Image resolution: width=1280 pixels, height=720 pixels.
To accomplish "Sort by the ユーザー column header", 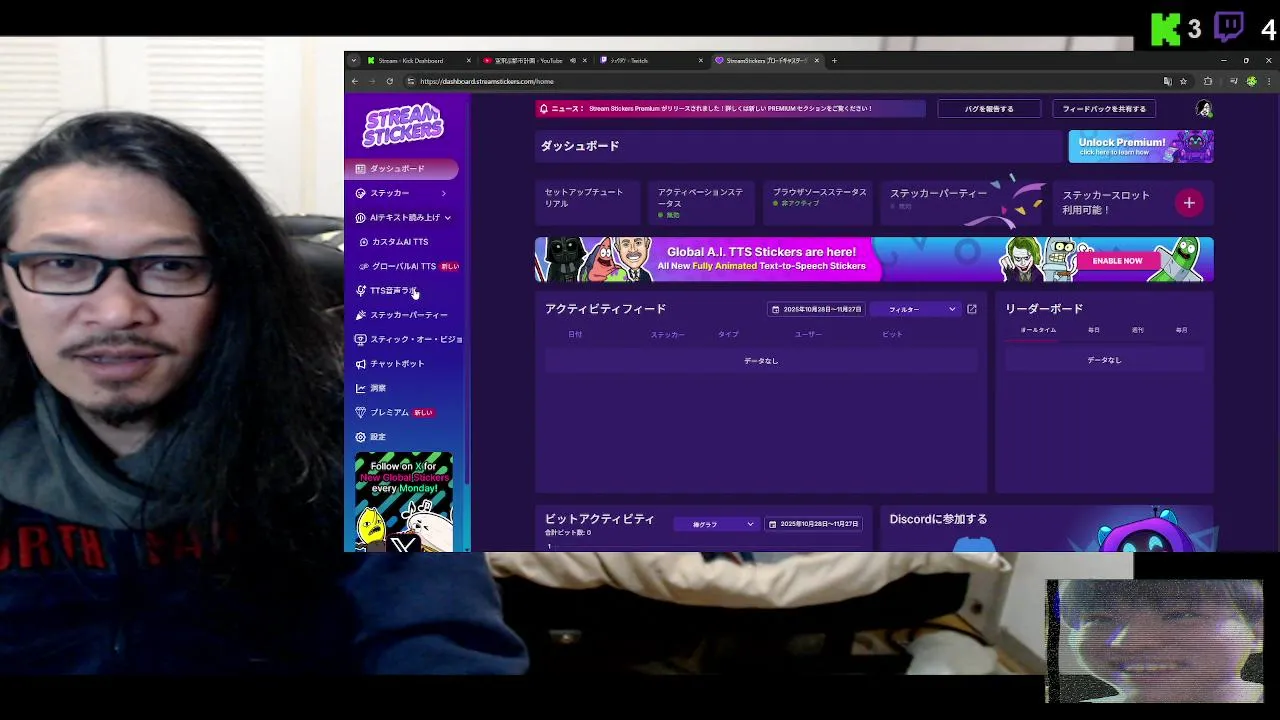I will click(x=808, y=334).
